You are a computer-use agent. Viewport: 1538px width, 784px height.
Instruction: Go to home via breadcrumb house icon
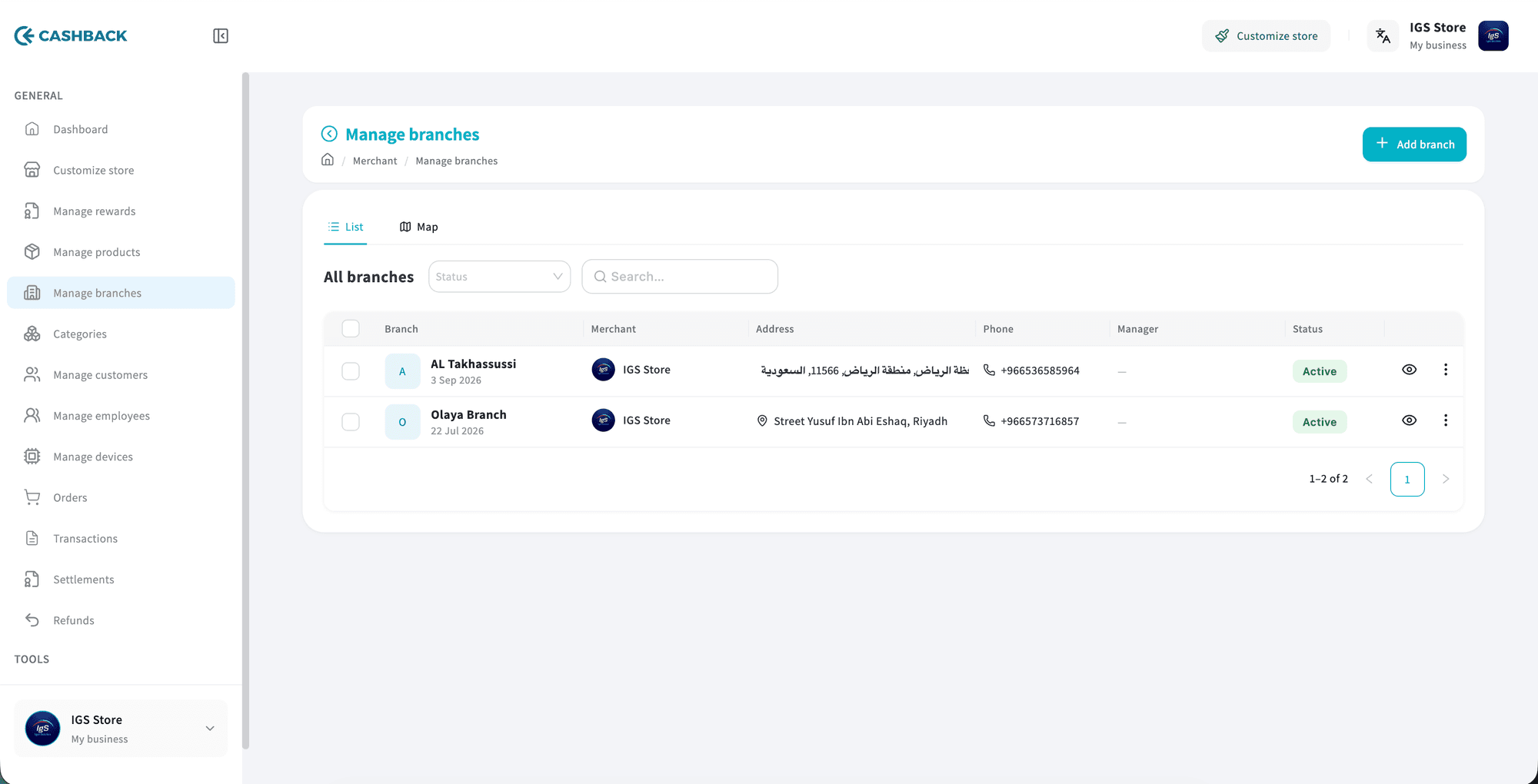coord(328,160)
